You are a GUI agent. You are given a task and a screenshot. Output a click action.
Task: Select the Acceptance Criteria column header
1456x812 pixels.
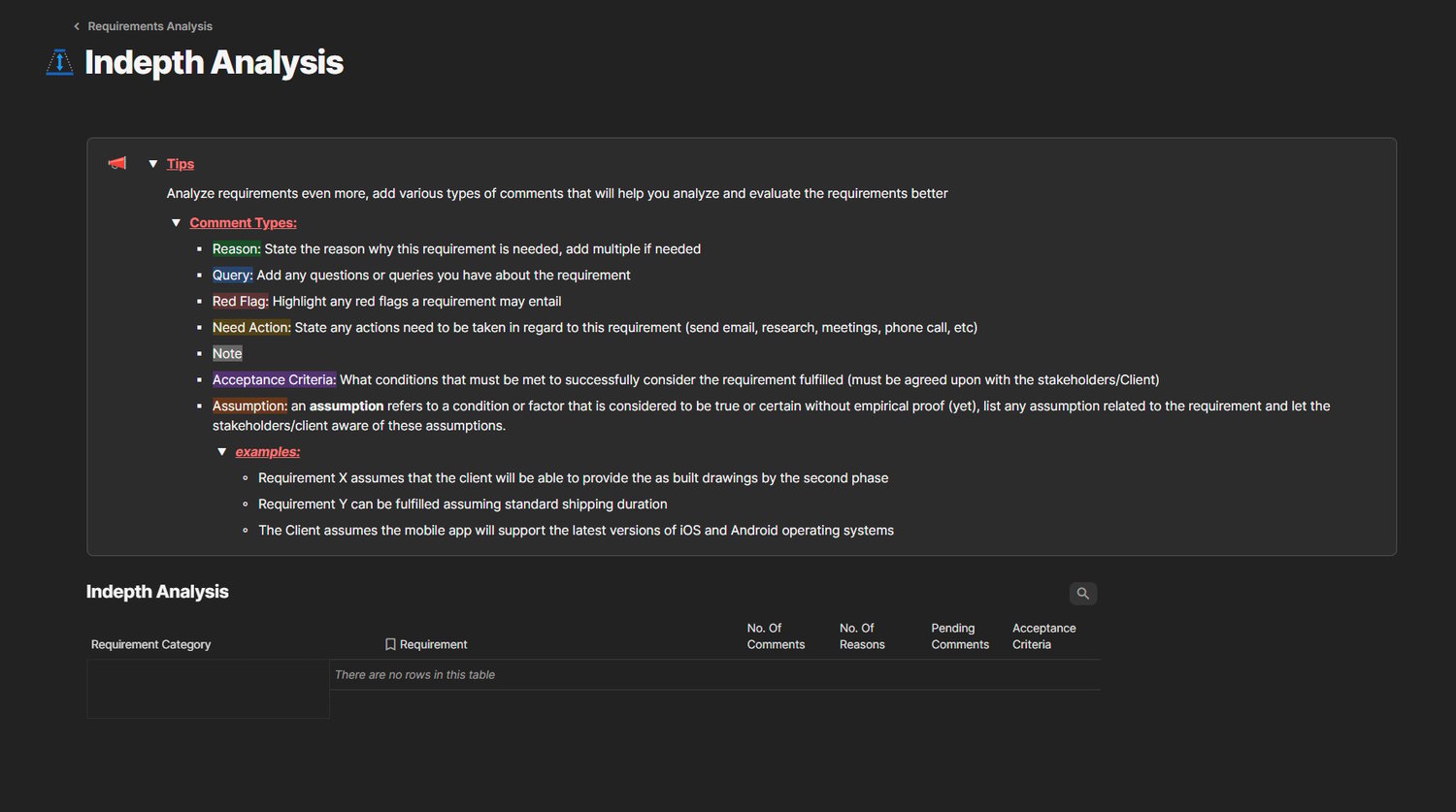pyautogui.click(x=1044, y=636)
